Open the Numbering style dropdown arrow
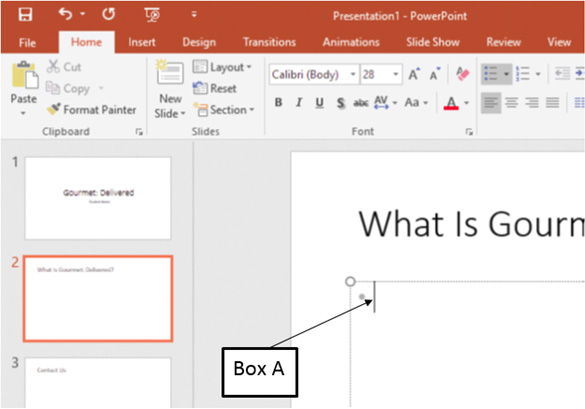 pyautogui.click(x=538, y=74)
